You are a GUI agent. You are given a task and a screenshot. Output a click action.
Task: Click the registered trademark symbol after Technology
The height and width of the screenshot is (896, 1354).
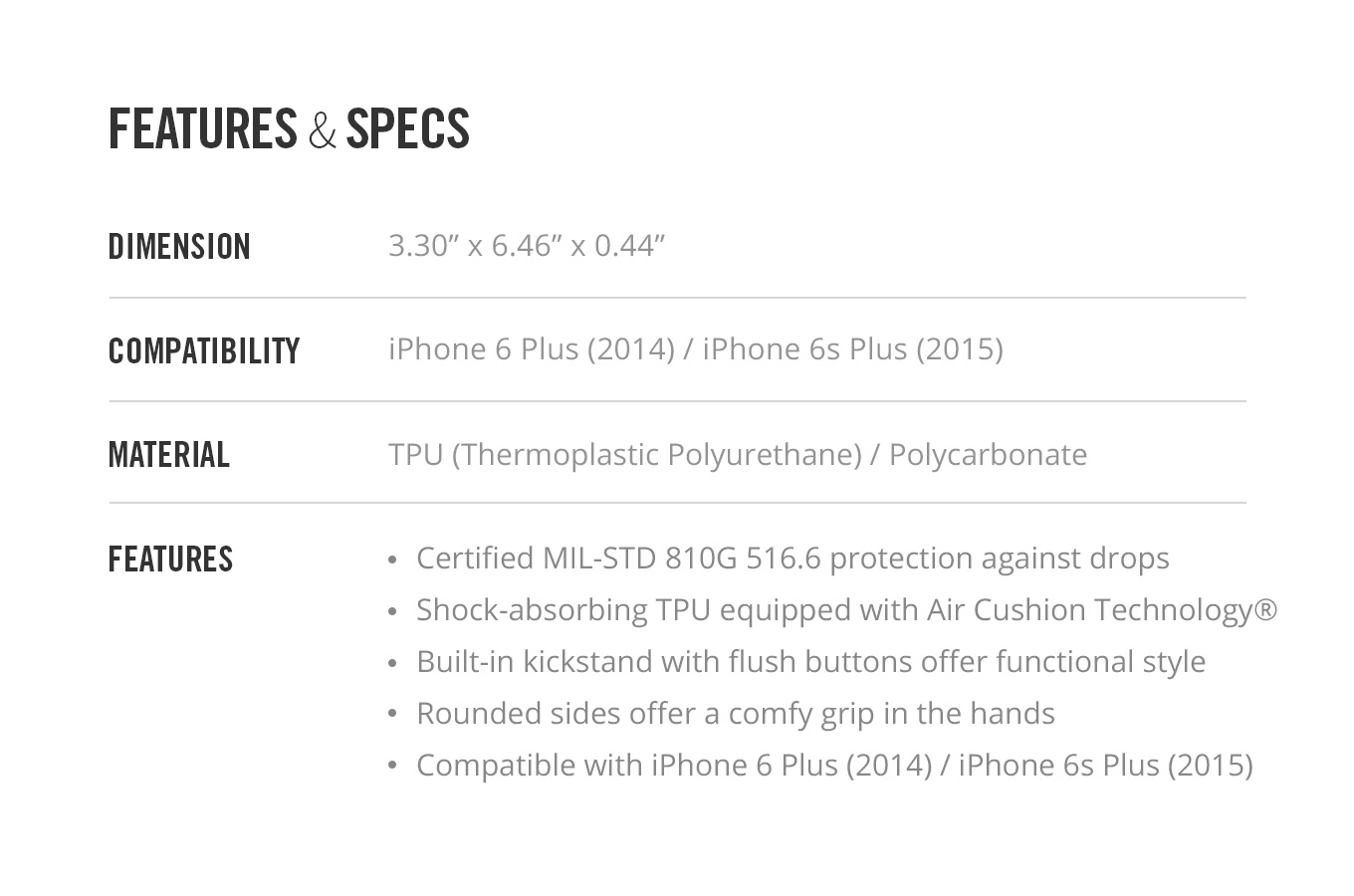click(1265, 608)
